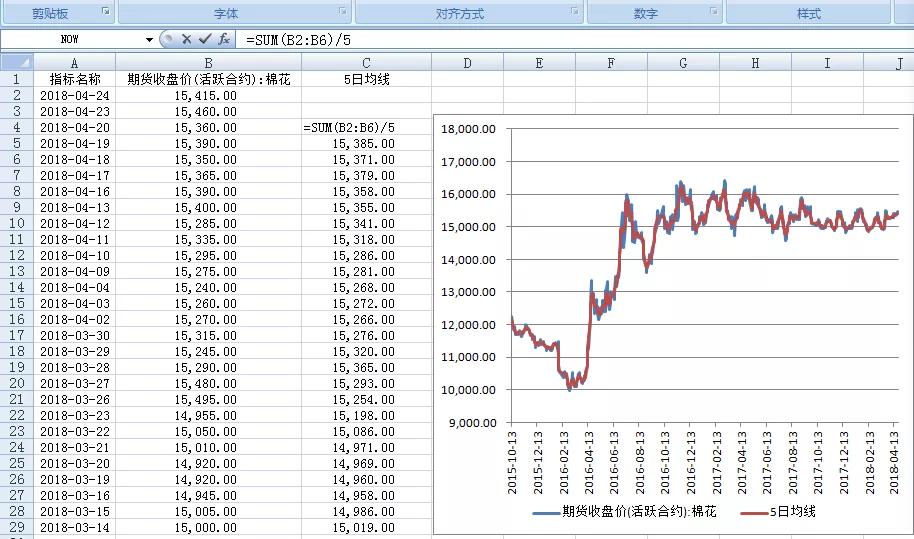Select column F header

click(611, 62)
